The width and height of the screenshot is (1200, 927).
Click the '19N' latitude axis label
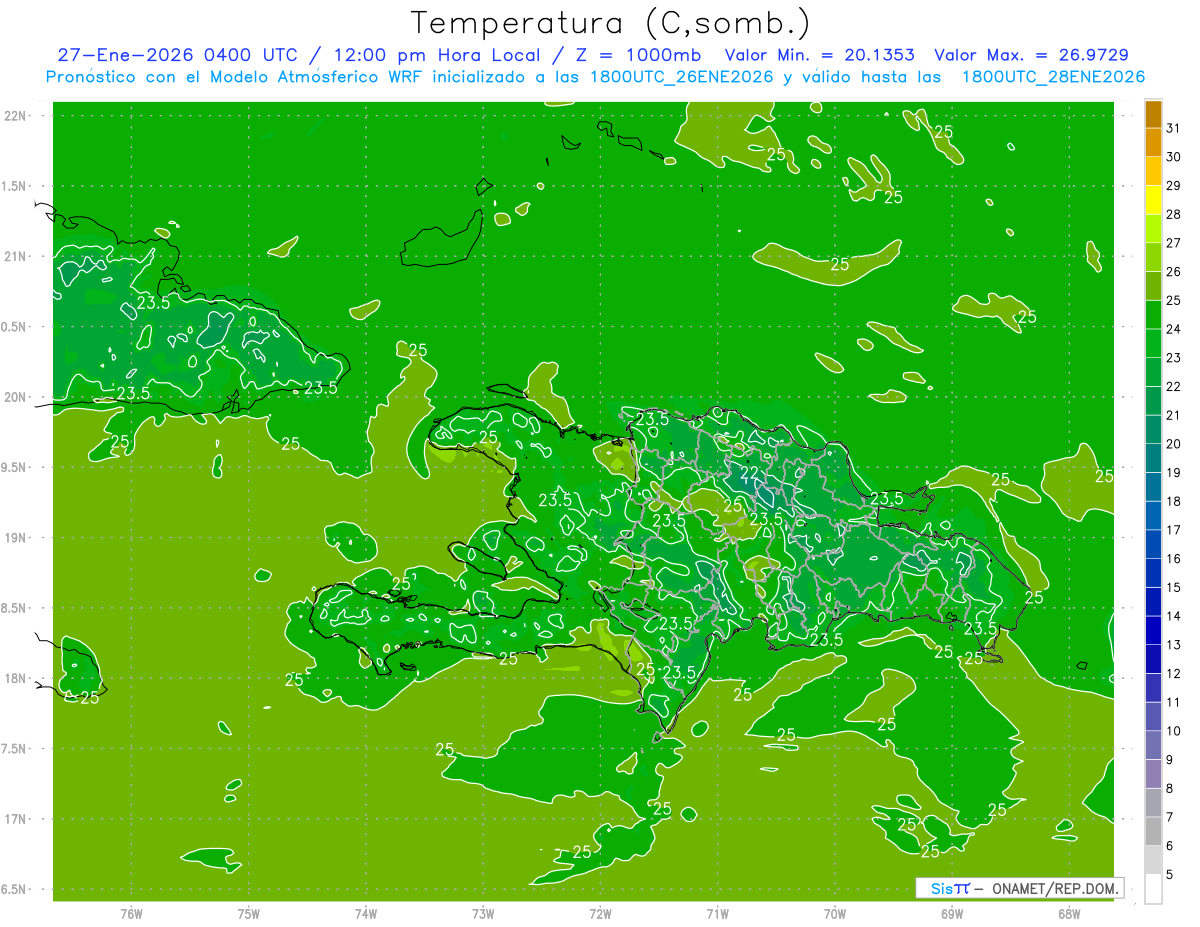(15, 538)
